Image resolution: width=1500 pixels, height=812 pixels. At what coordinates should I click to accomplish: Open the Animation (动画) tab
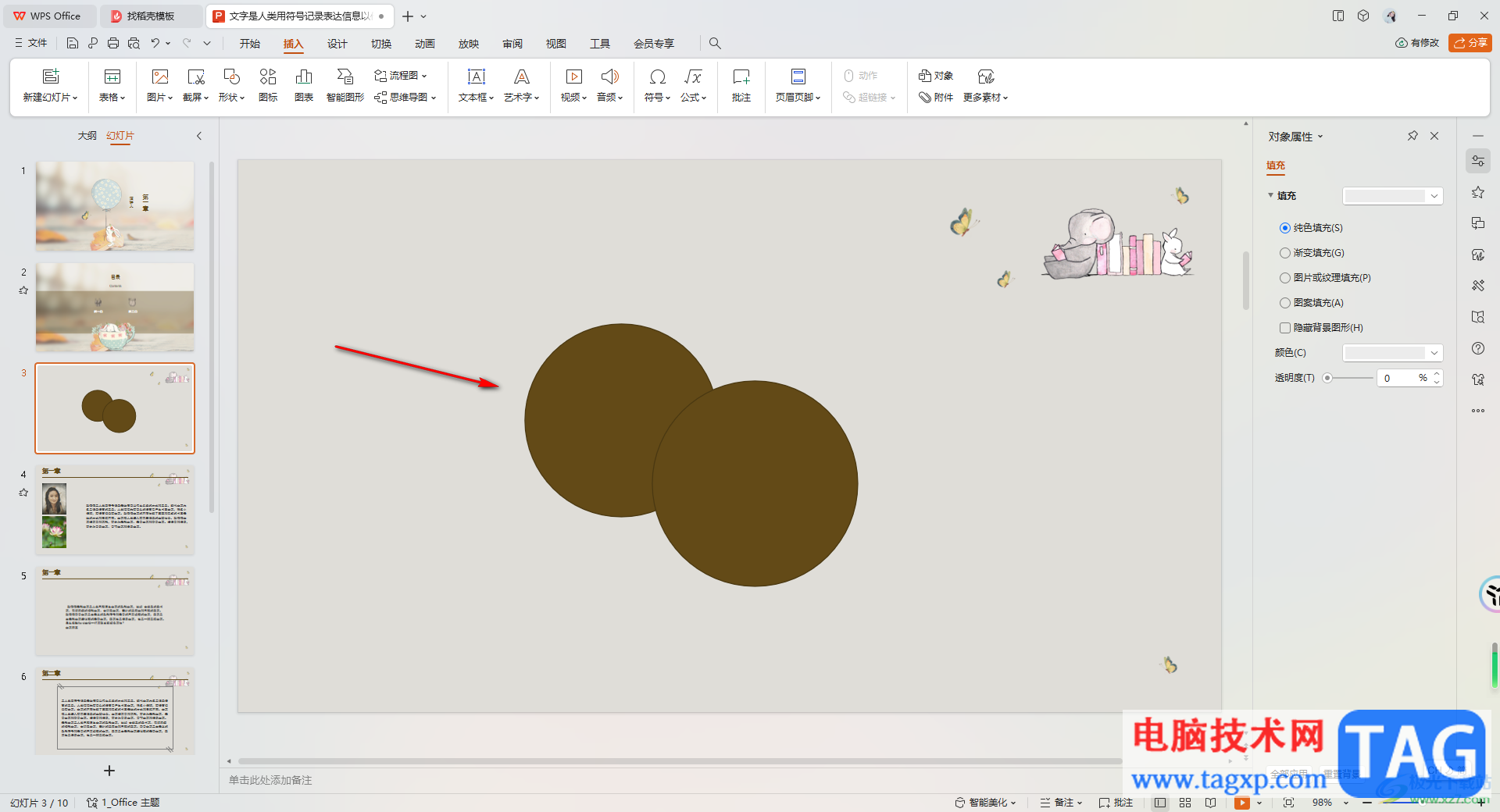tap(425, 44)
